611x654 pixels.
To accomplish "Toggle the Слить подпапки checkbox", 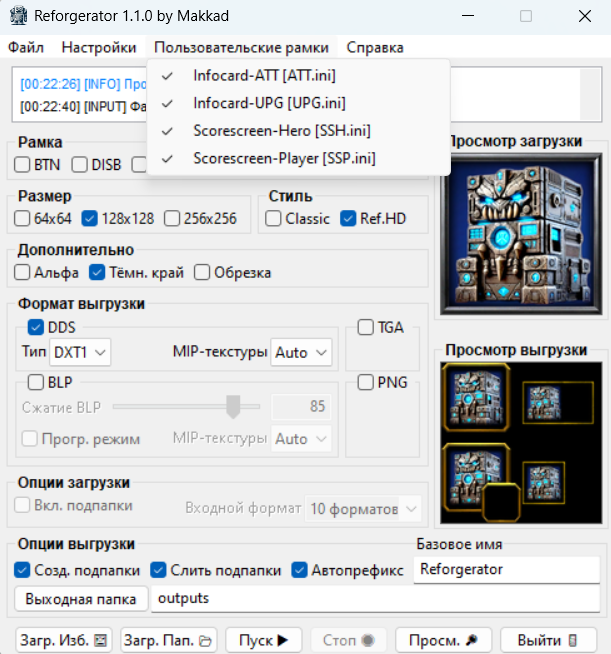I will 158,570.
